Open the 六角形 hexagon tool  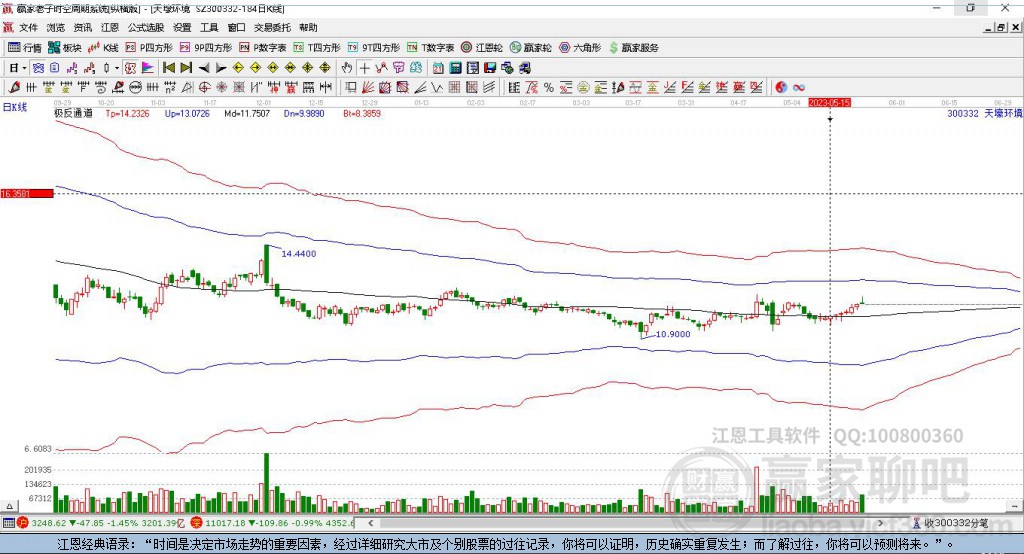579,48
